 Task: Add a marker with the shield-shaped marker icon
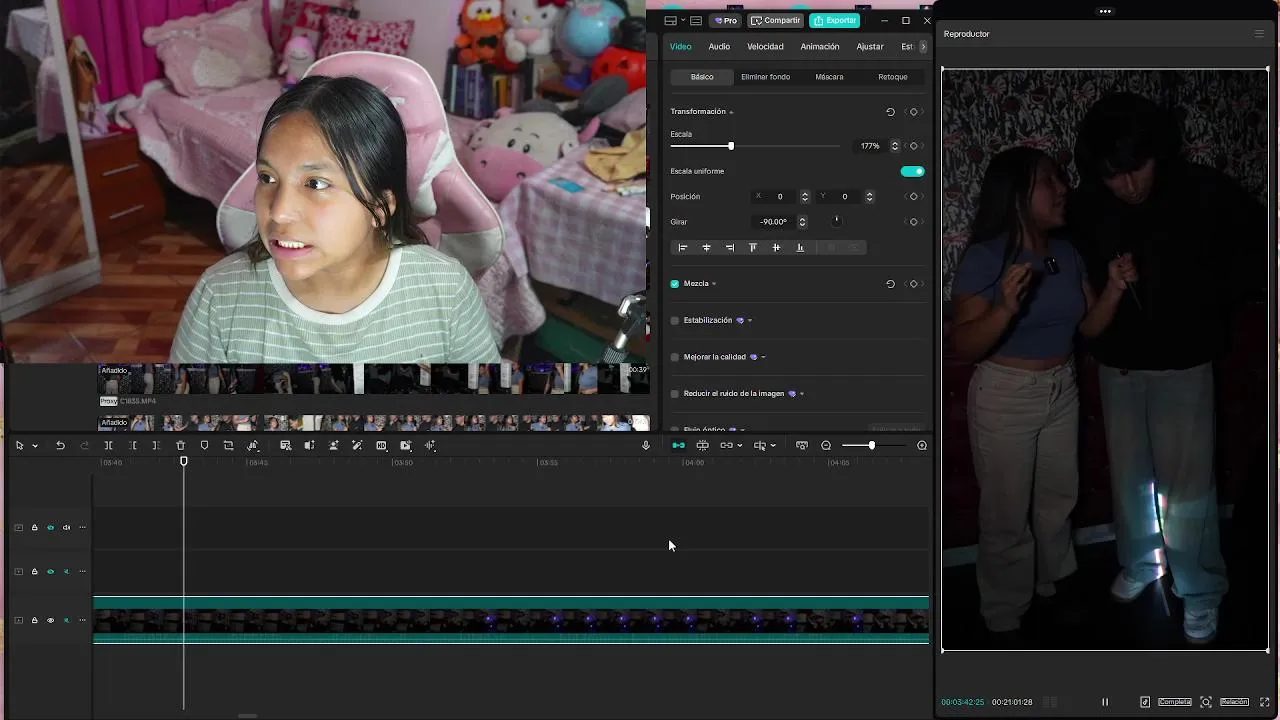point(204,445)
